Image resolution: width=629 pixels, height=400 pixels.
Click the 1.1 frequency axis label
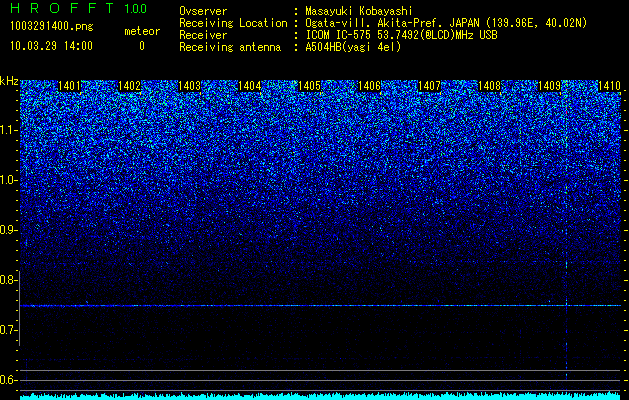click(9, 130)
